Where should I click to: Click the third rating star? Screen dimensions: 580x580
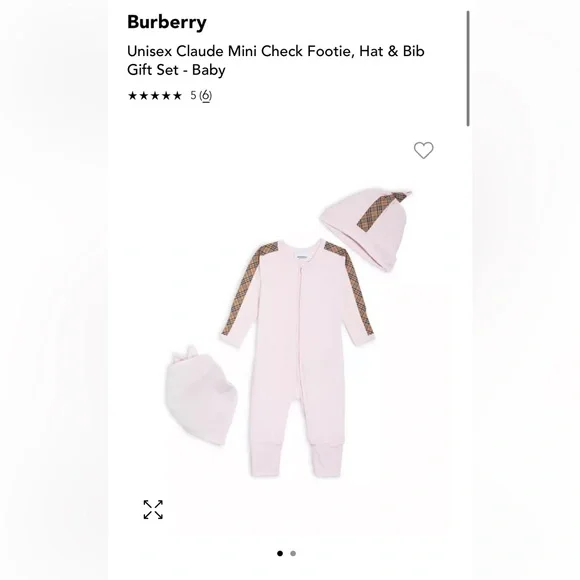point(155,96)
